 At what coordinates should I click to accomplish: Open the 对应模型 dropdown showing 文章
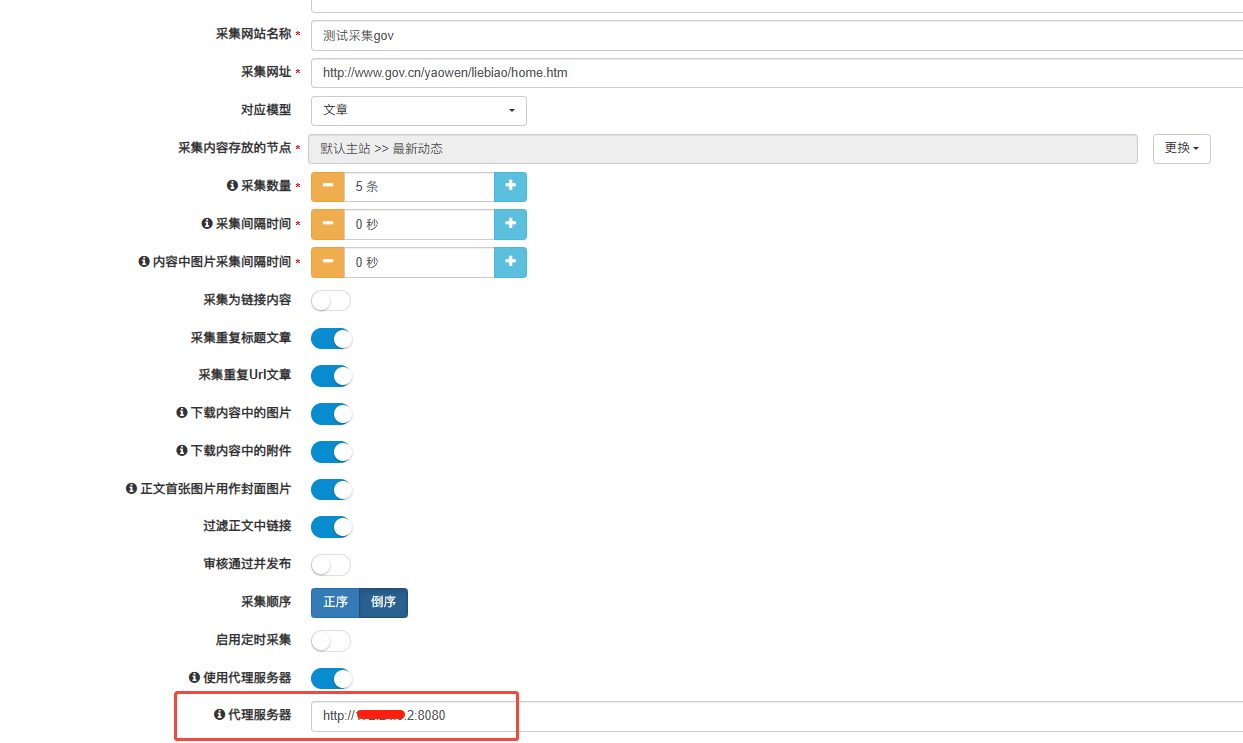pos(418,111)
